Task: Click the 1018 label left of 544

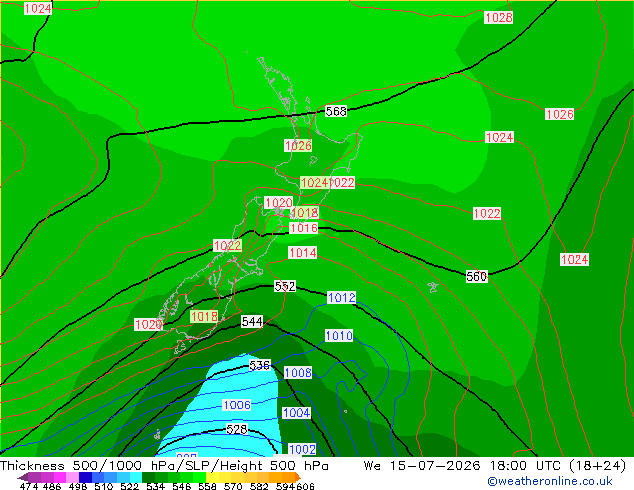Action: (204, 316)
